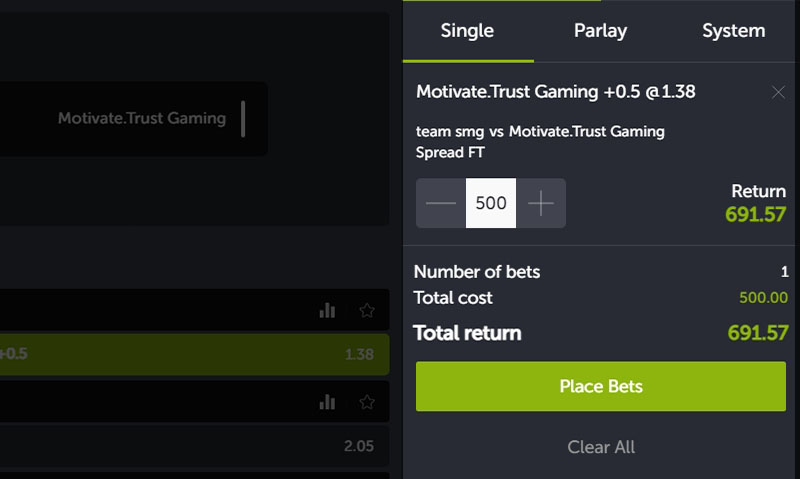Select the 2.05 odds option
Image resolution: width=800 pixels, height=479 pixels.
click(194, 446)
